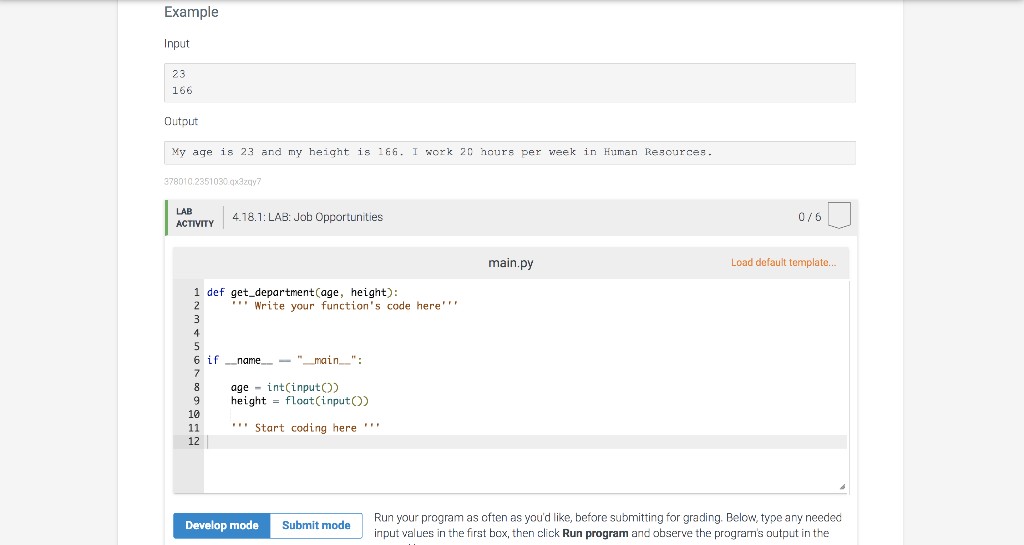Click the age = int(input()) line
Screen dimensions: 1024x545
point(285,387)
